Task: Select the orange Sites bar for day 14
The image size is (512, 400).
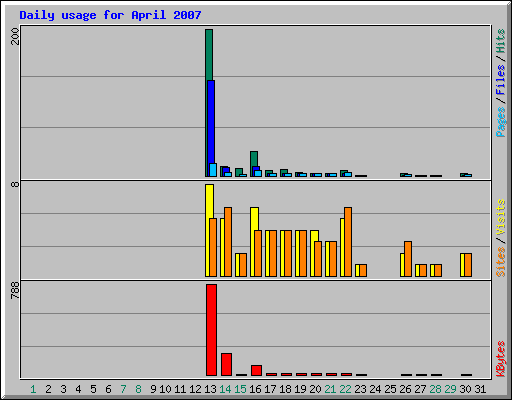Action: [x=228, y=242]
